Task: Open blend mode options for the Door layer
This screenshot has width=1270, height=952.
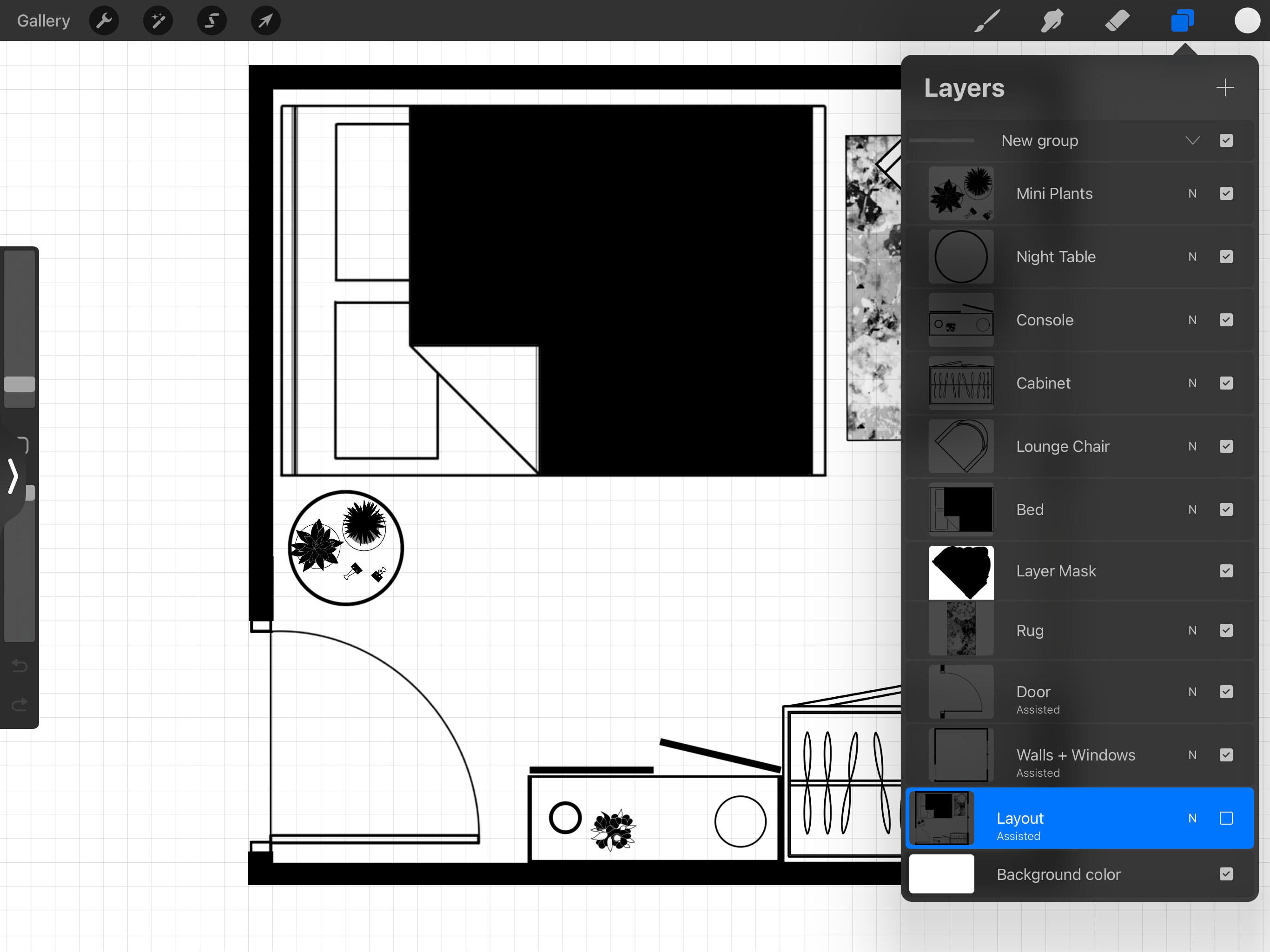Action: [x=1192, y=692]
